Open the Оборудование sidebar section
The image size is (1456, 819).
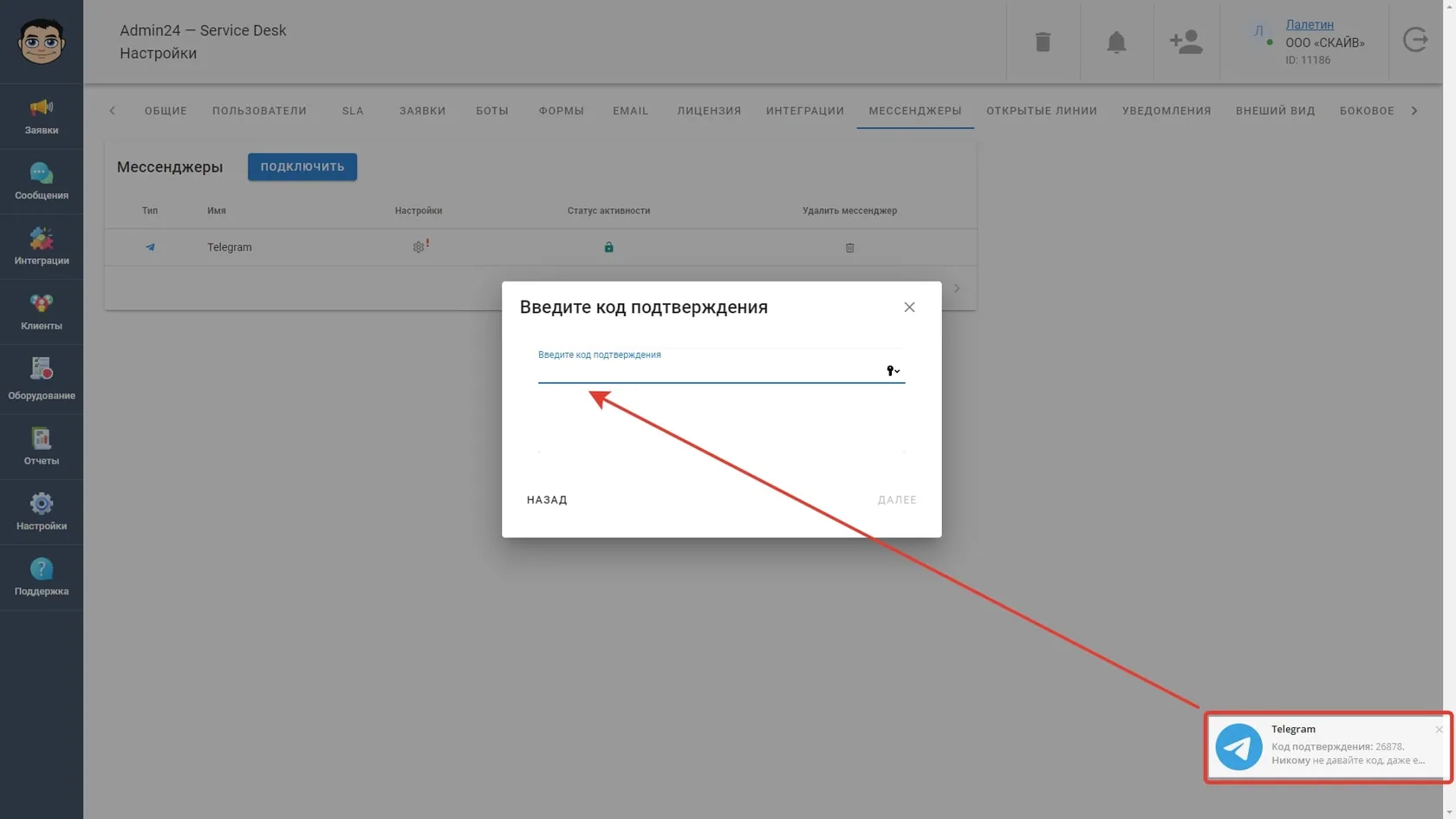(42, 380)
